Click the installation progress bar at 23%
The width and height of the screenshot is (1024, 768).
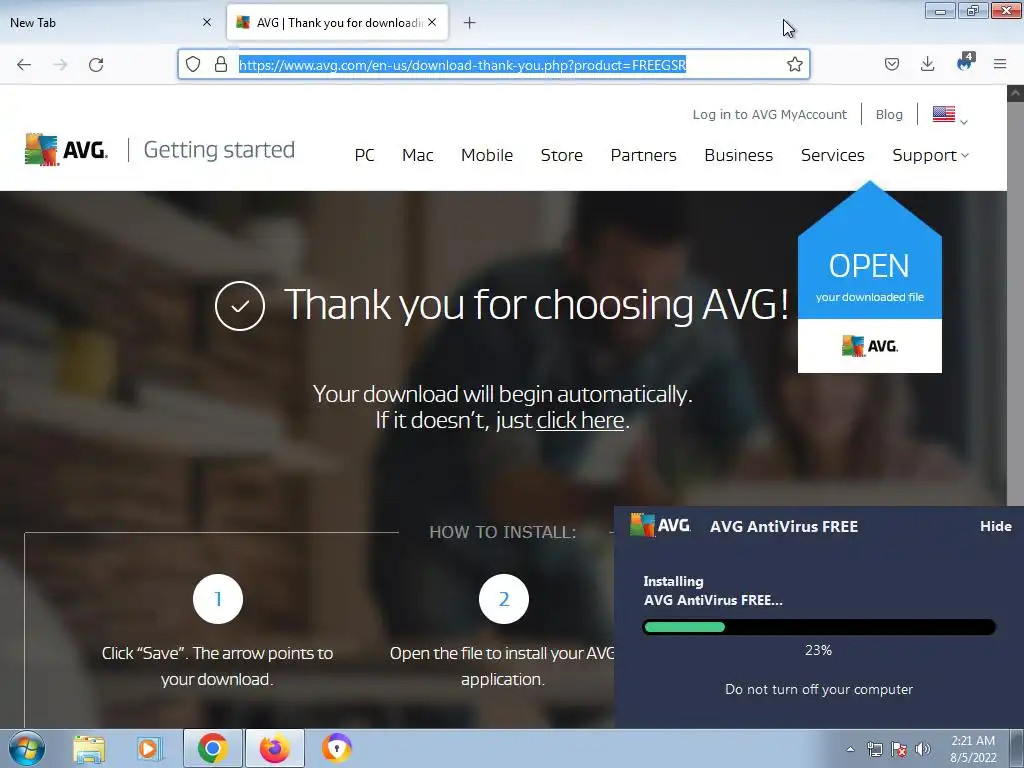coord(819,627)
